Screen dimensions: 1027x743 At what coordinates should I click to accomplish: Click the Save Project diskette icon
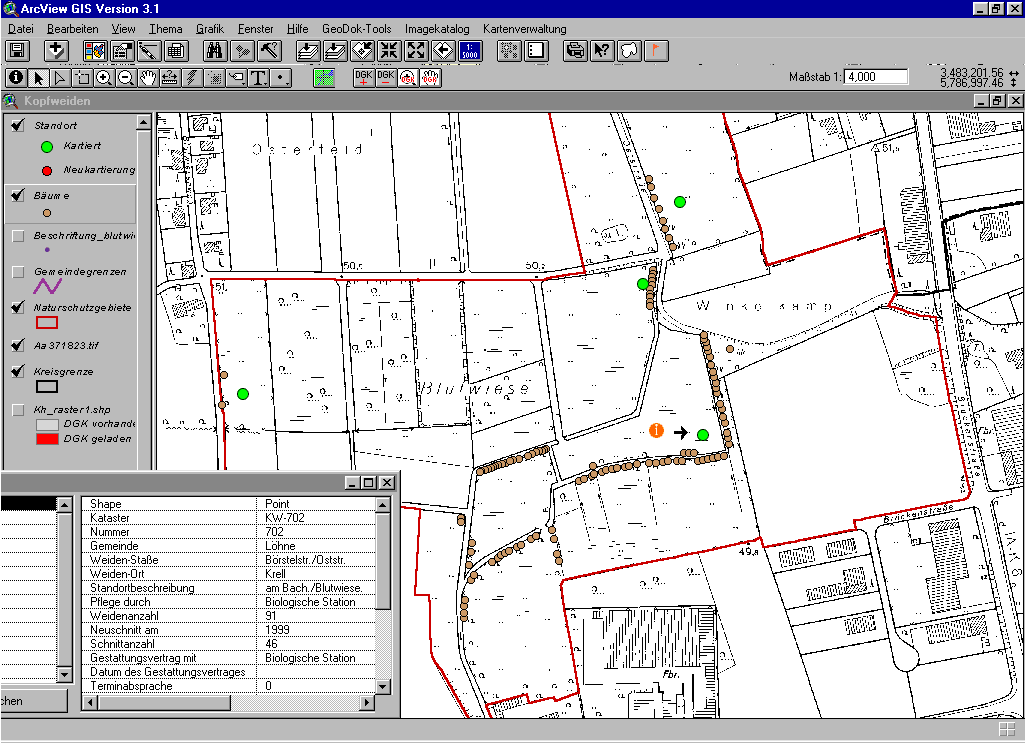17,51
